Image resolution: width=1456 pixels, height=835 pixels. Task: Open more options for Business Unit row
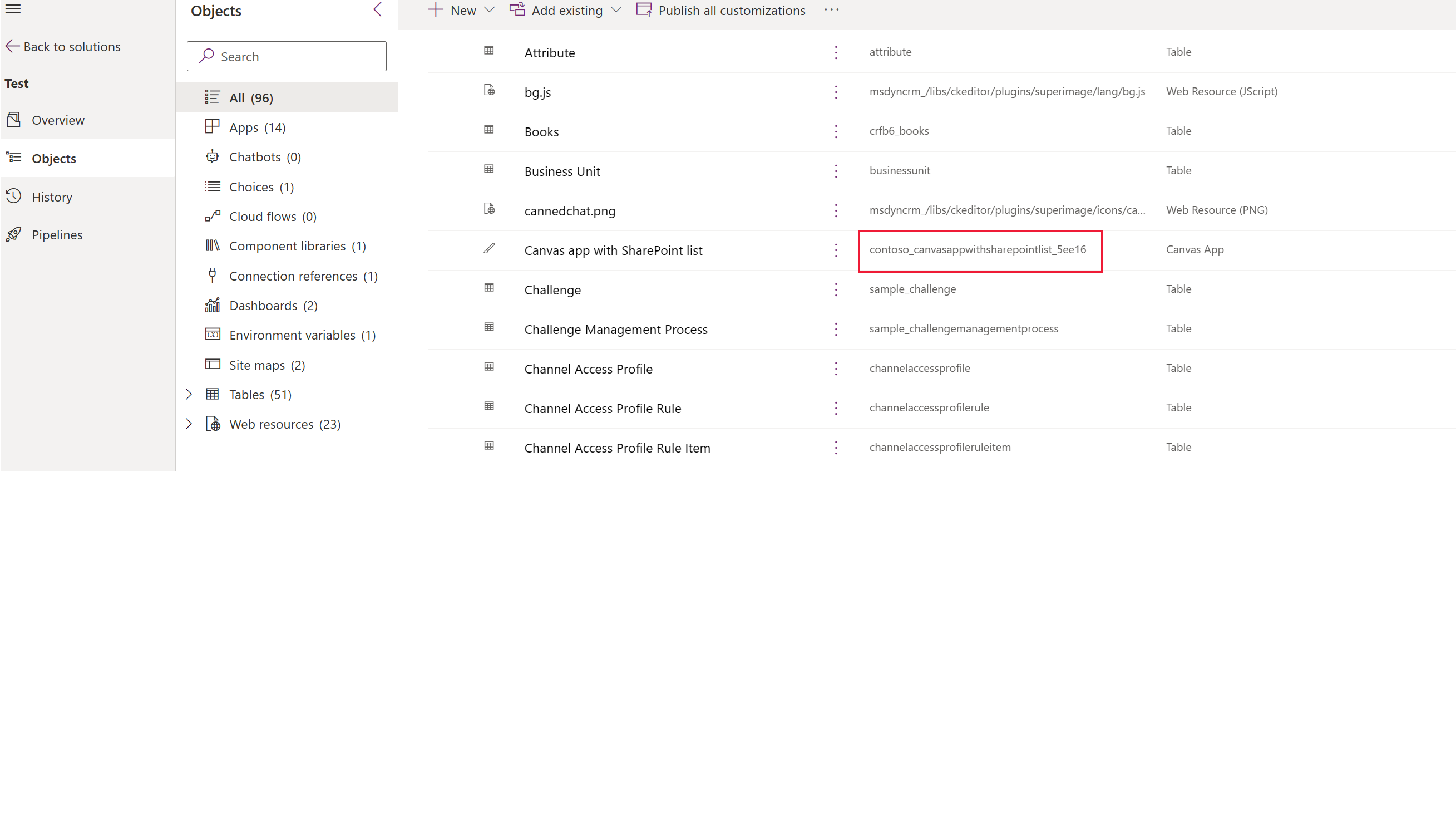point(836,171)
